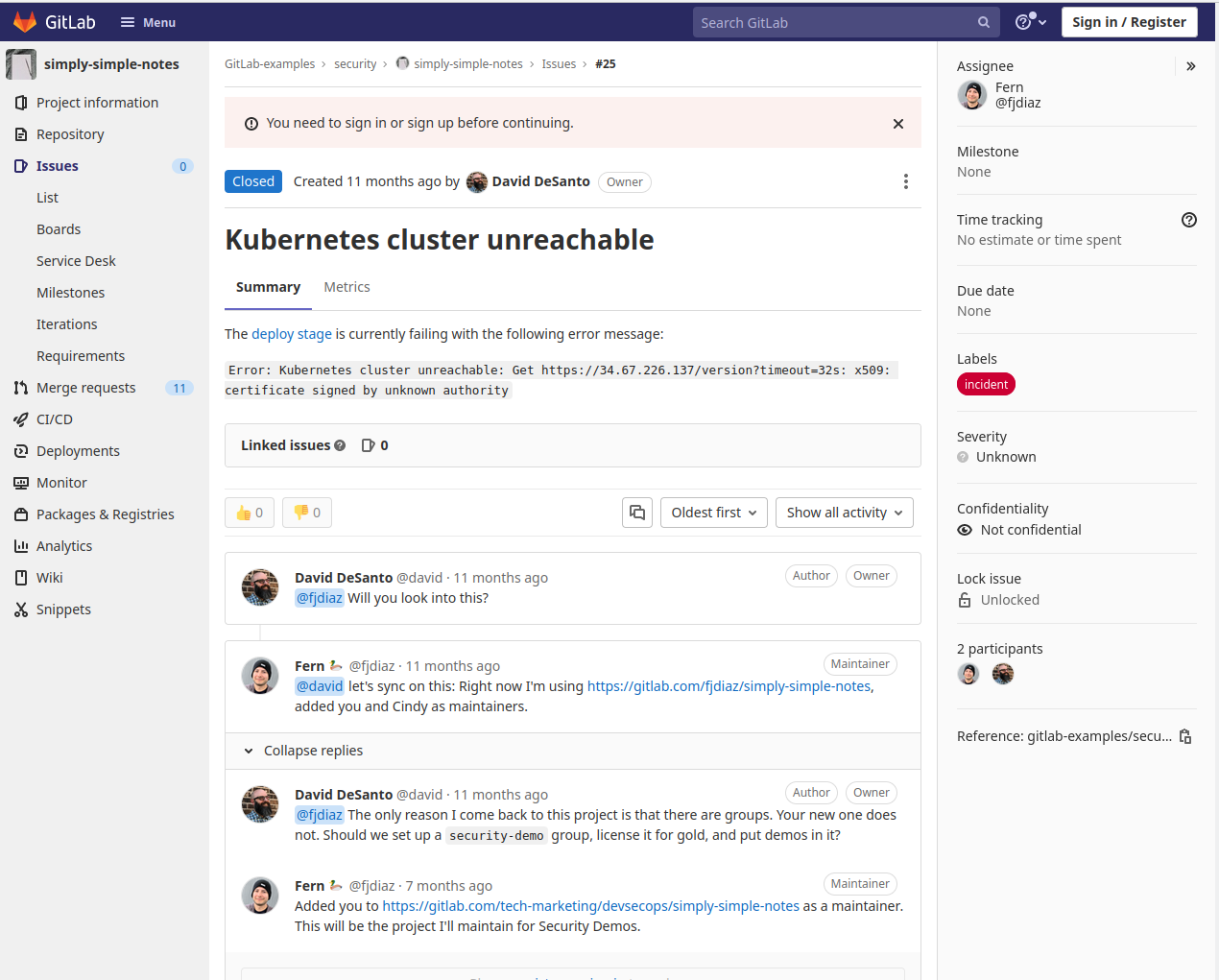
Task: Open the Show all activity dropdown
Action: [x=845, y=513]
